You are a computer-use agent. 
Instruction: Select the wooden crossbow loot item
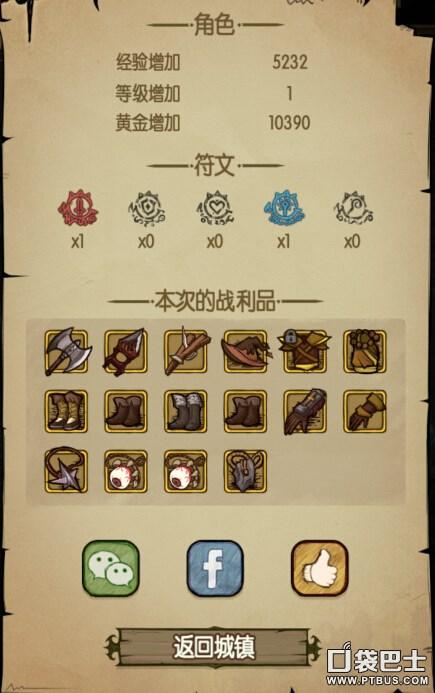(186, 352)
